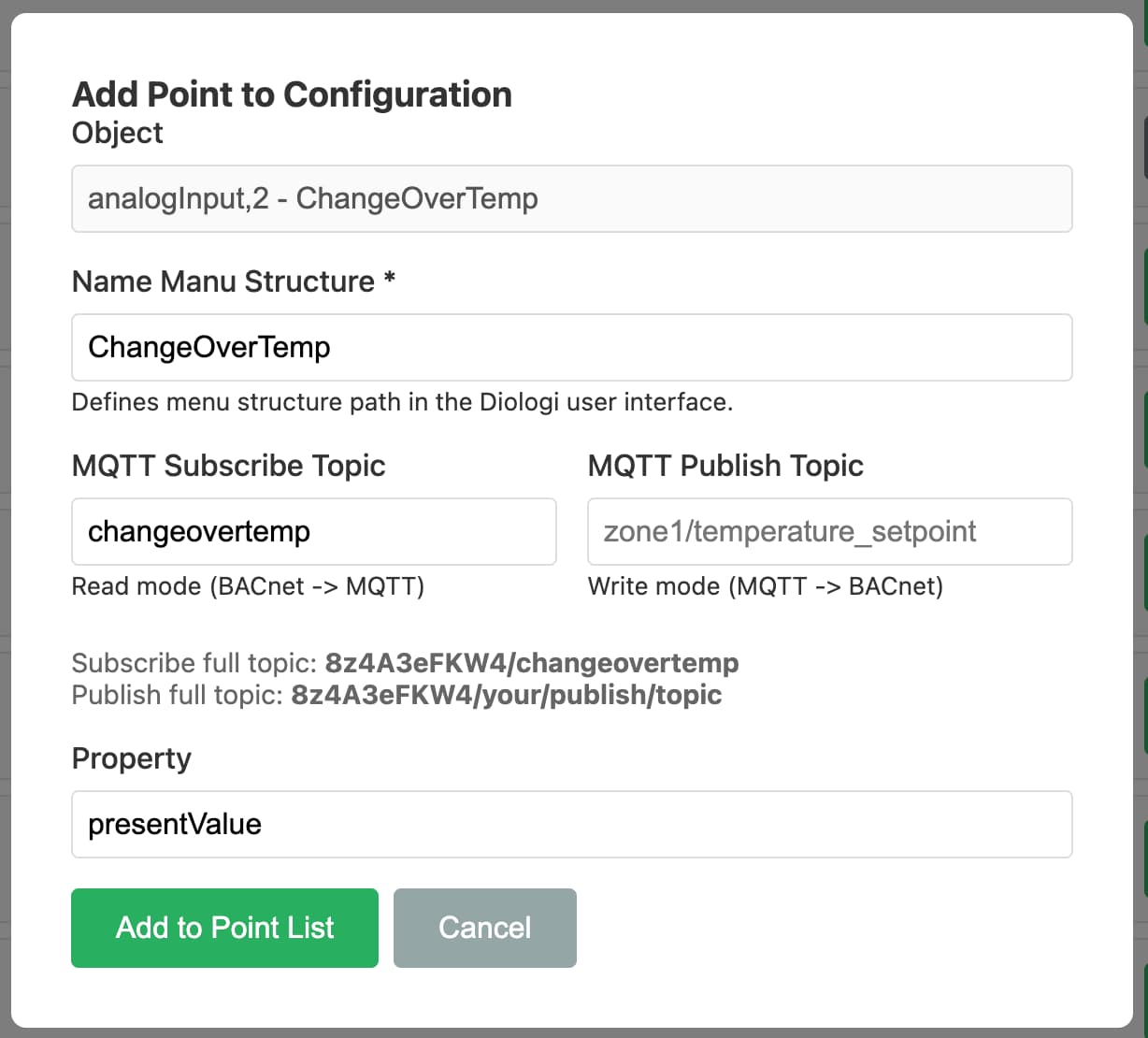Viewport: 1148px width, 1038px height.
Task: Click the Object label text
Action: [x=117, y=133]
